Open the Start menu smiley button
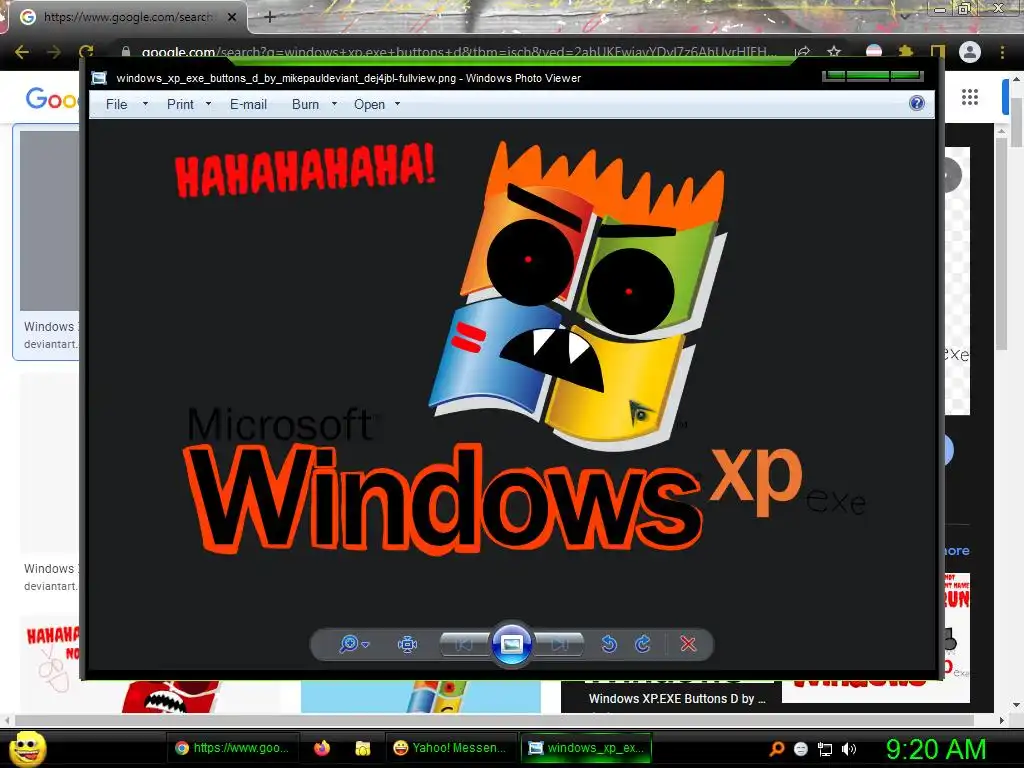Image resolution: width=1024 pixels, height=768 pixels. (27, 749)
